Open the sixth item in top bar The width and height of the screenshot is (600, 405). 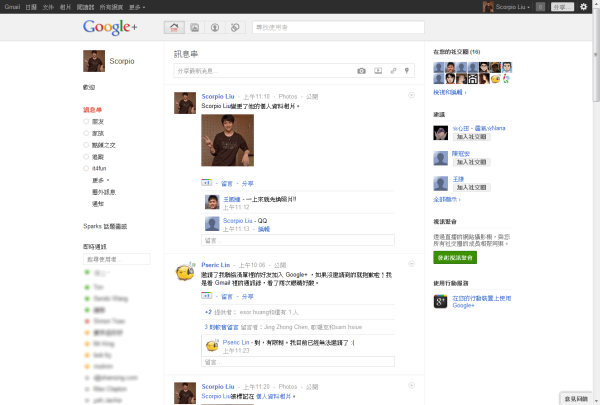point(111,7)
